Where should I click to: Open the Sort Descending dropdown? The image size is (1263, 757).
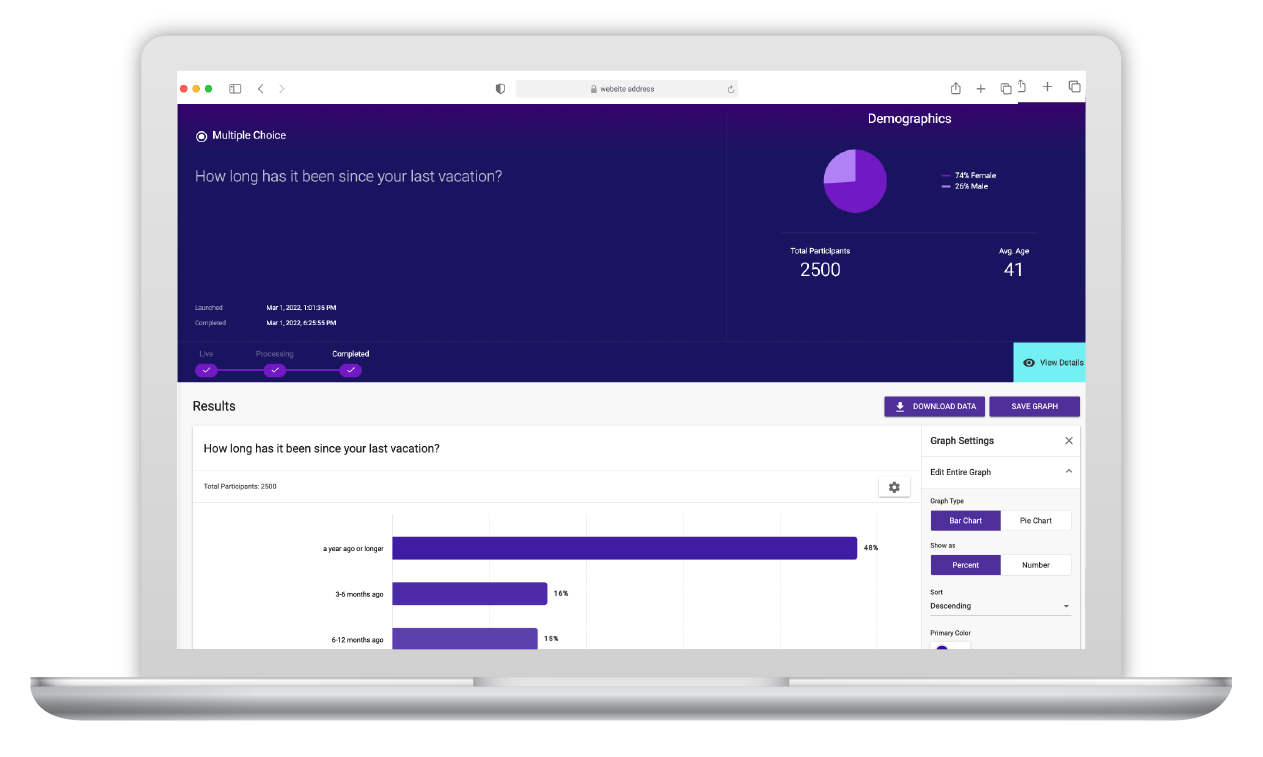pos(1000,606)
